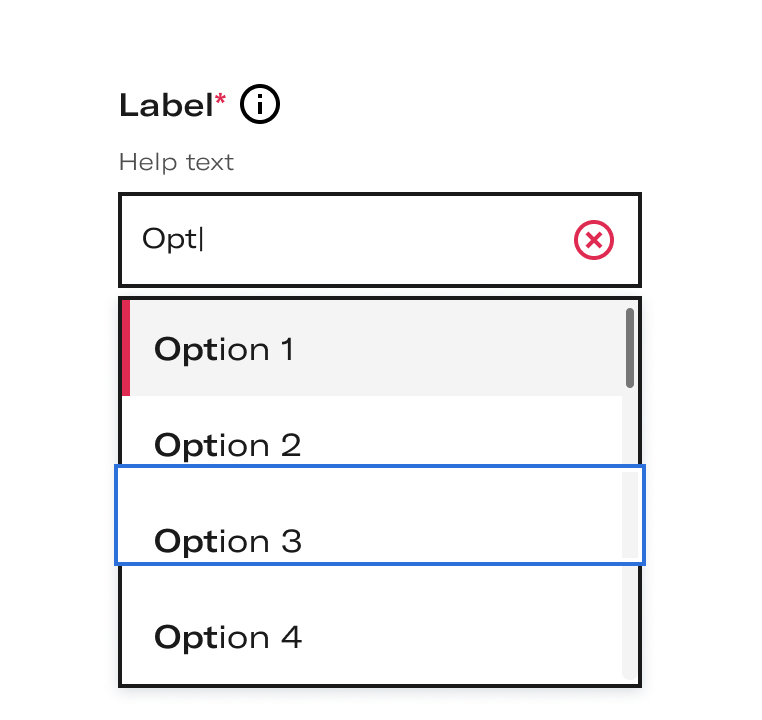
Task: Clear the input with the red X icon
Action: (x=593, y=240)
